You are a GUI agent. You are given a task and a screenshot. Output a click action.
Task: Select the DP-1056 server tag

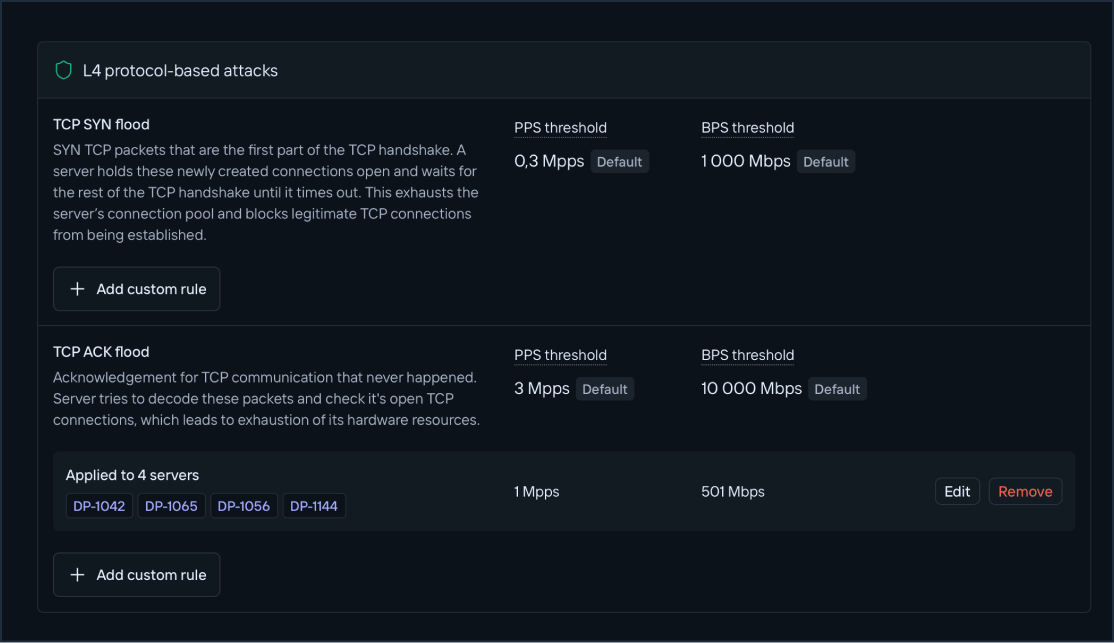tap(243, 505)
